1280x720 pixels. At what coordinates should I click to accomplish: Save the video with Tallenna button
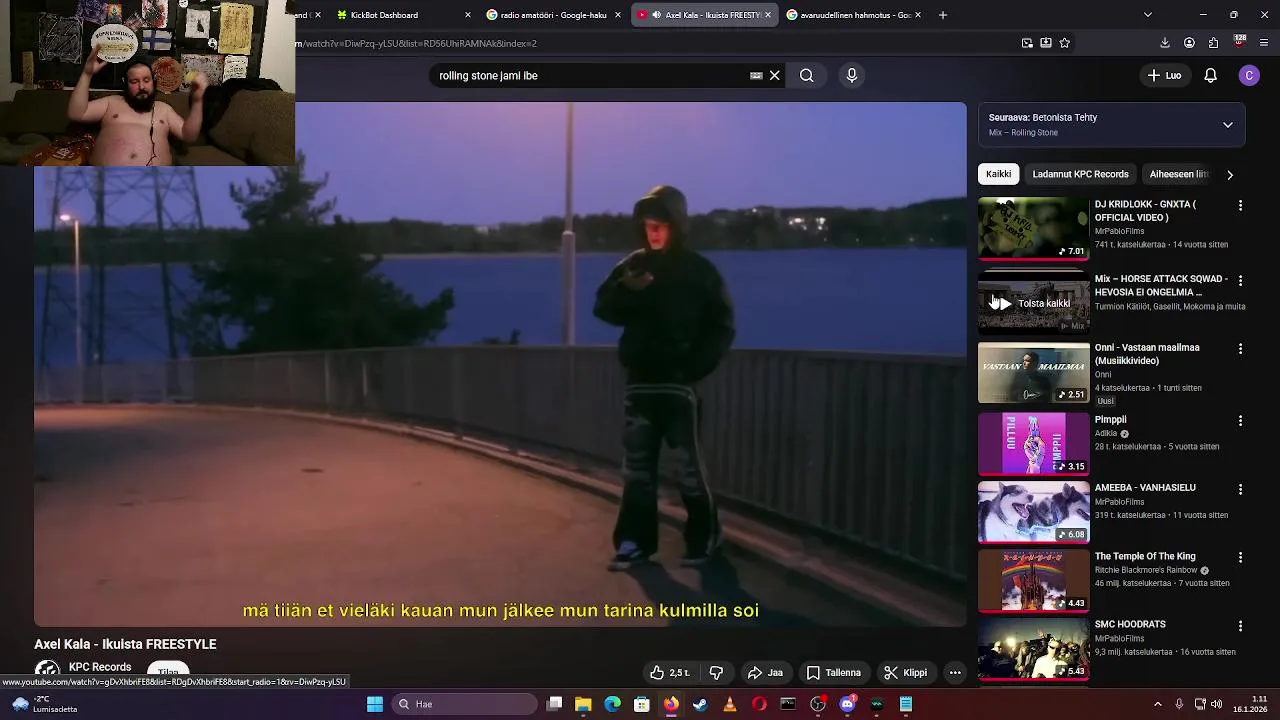tap(833, 673)
